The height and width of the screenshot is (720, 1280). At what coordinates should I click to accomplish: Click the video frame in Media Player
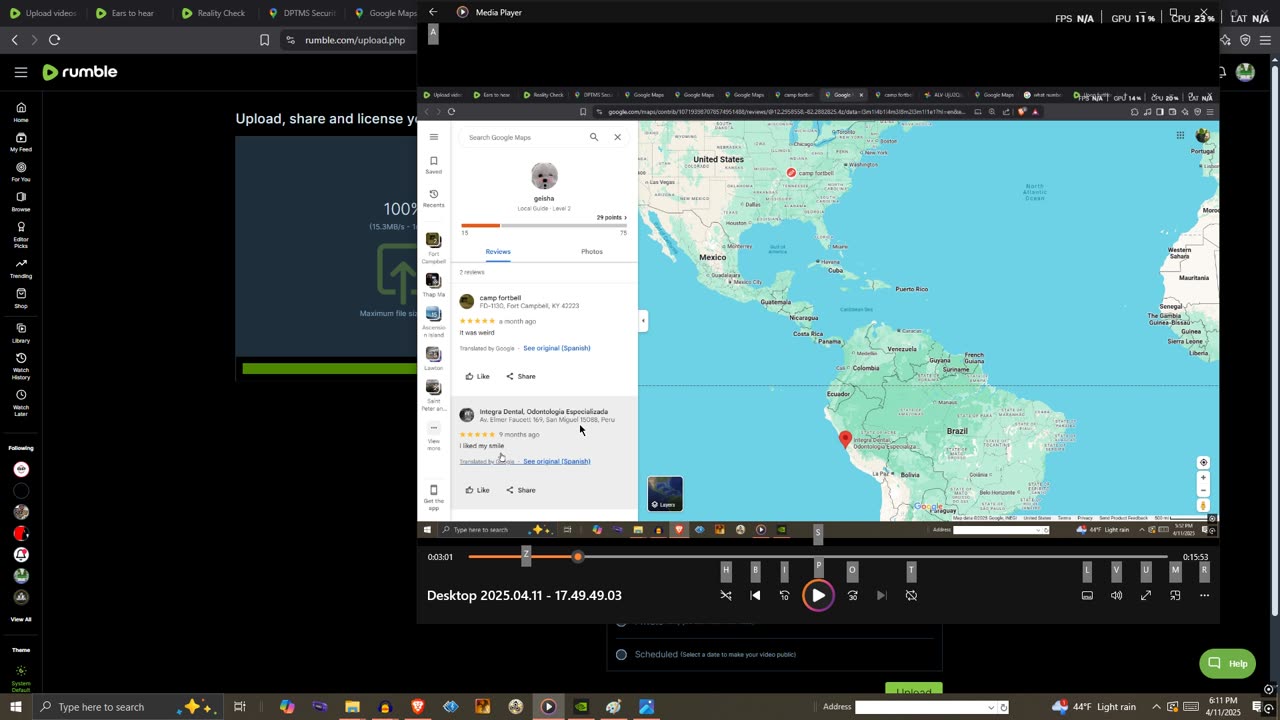click(x=818, y=312)
